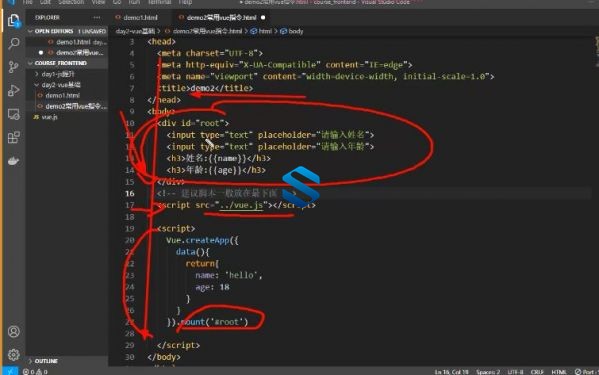This screenshot has height=375, width=599.
Task: Open the Source Control view
Action: point(14,67)
